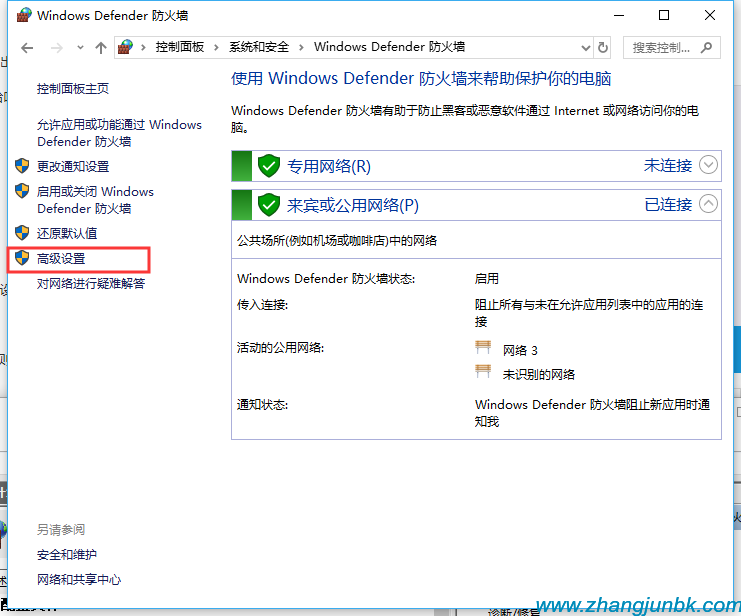Open the 控制面板 breadcrumb

(180, 47)
